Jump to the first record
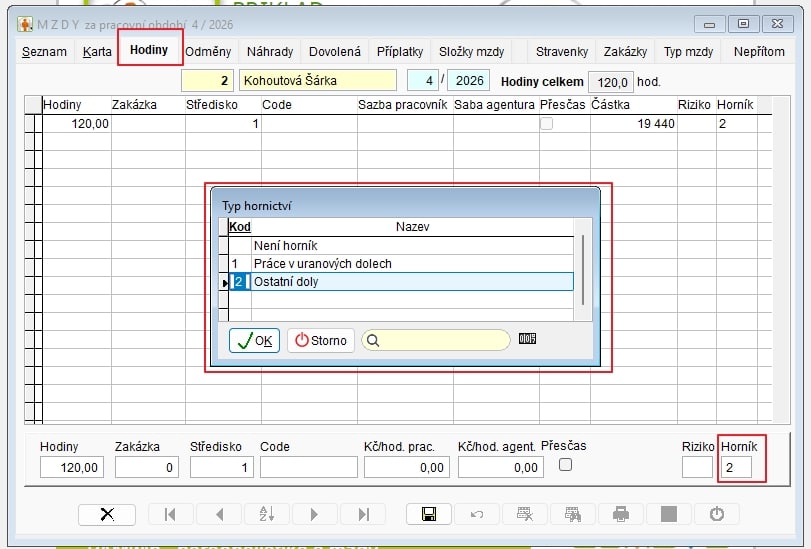The height and width of the screenshot is (549, 811). coord(171,514)
